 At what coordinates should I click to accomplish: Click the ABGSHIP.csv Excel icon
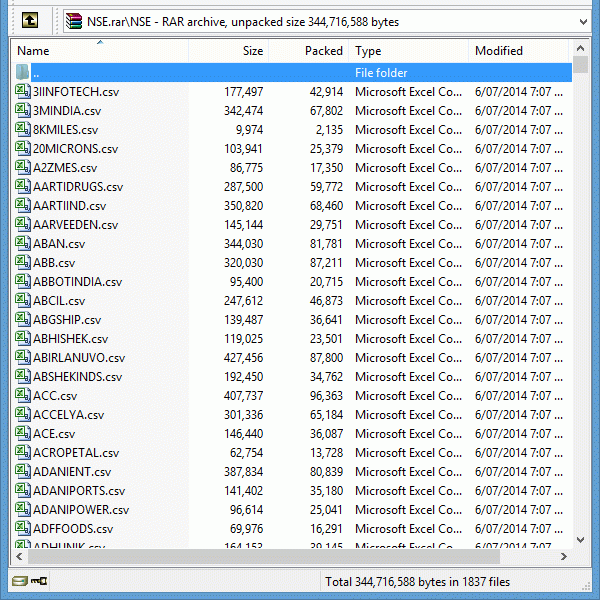tap(23, 320)
